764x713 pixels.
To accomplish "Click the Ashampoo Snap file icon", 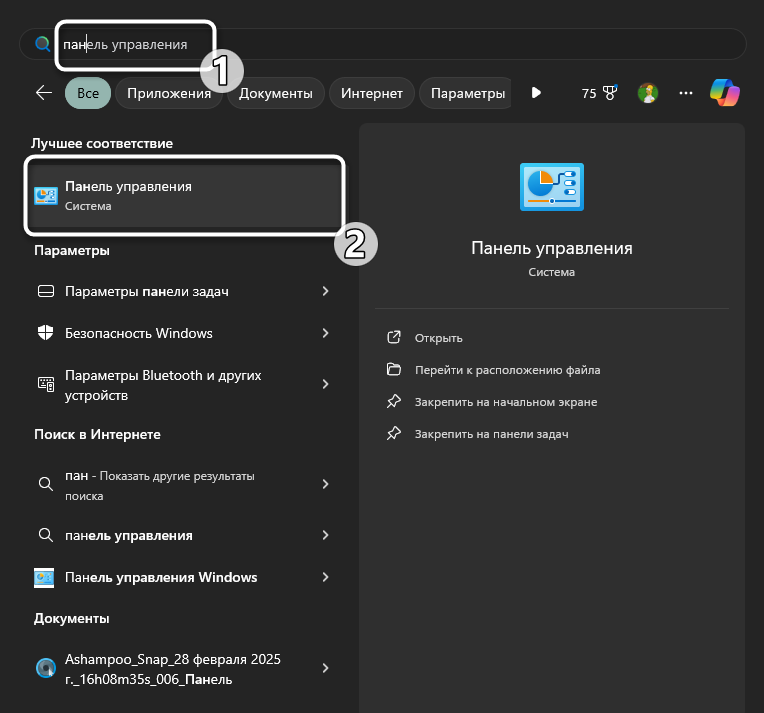I will [46, 668].
